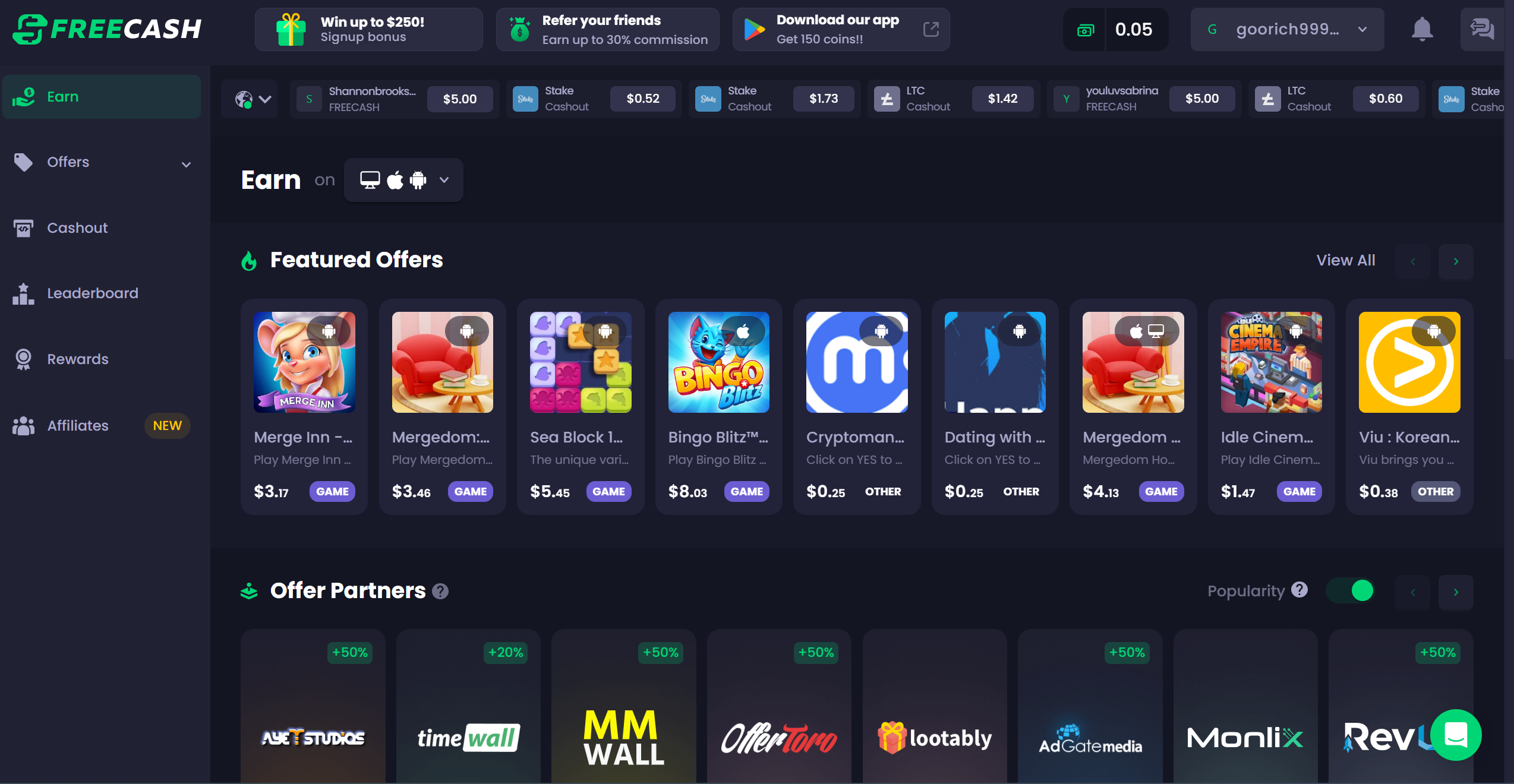Expand the Offers sidebar menu
1514x784 pixels.
[x=102, y=162]
